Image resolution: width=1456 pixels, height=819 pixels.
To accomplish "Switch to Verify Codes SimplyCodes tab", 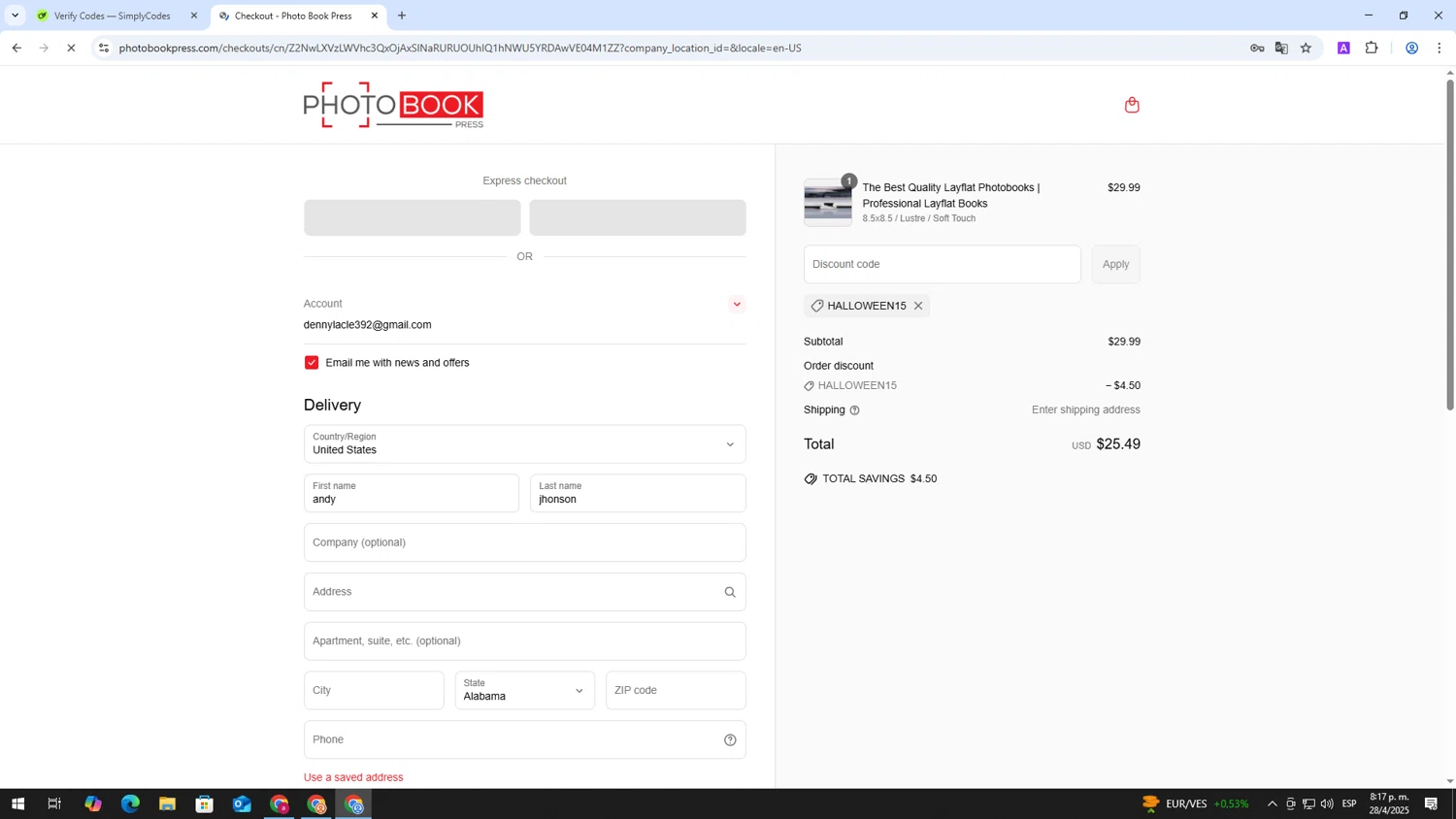I will tap(112, 16).
